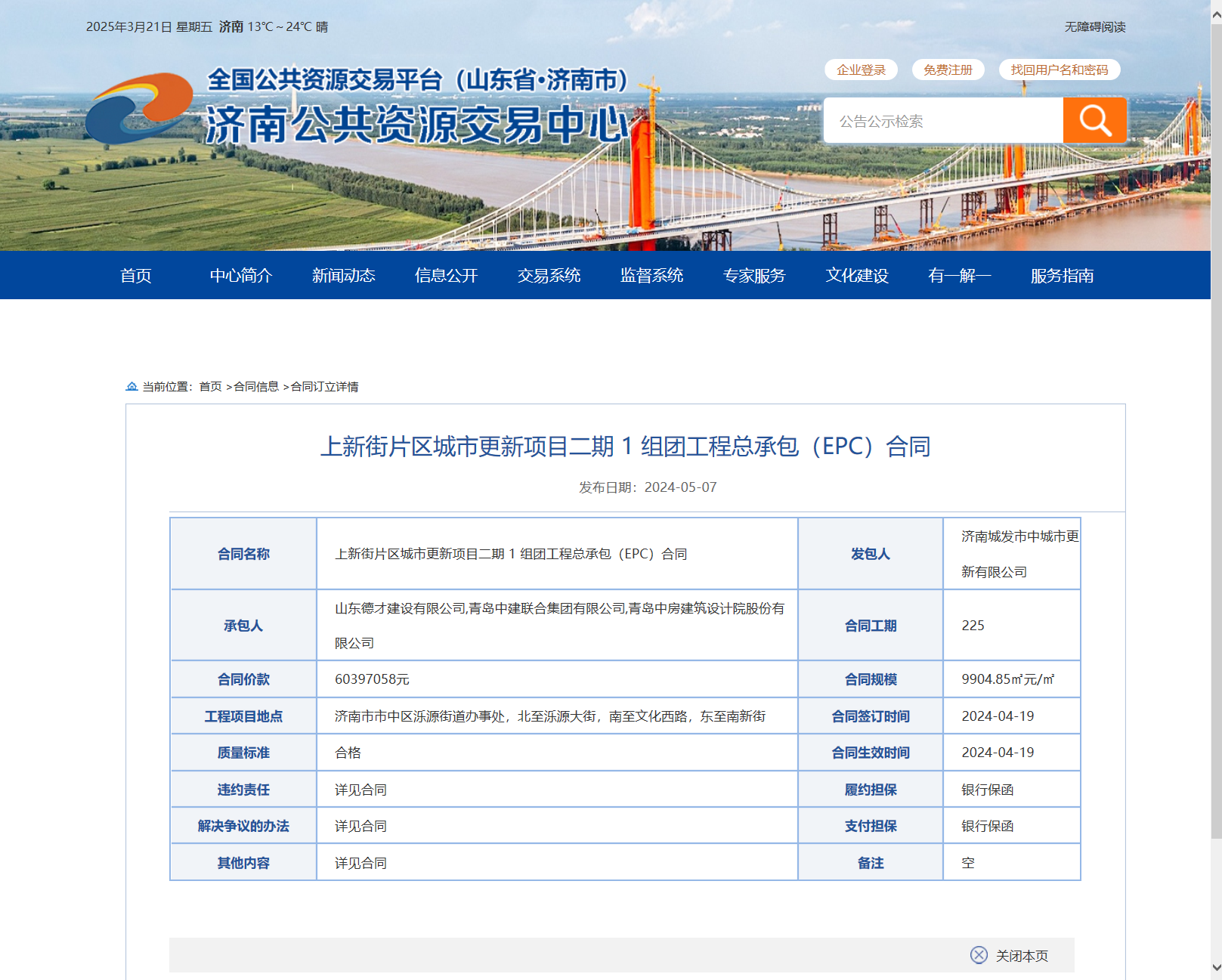Select the 监督系统 menu item
1222x980 pixels.
(x=652, y=276)
